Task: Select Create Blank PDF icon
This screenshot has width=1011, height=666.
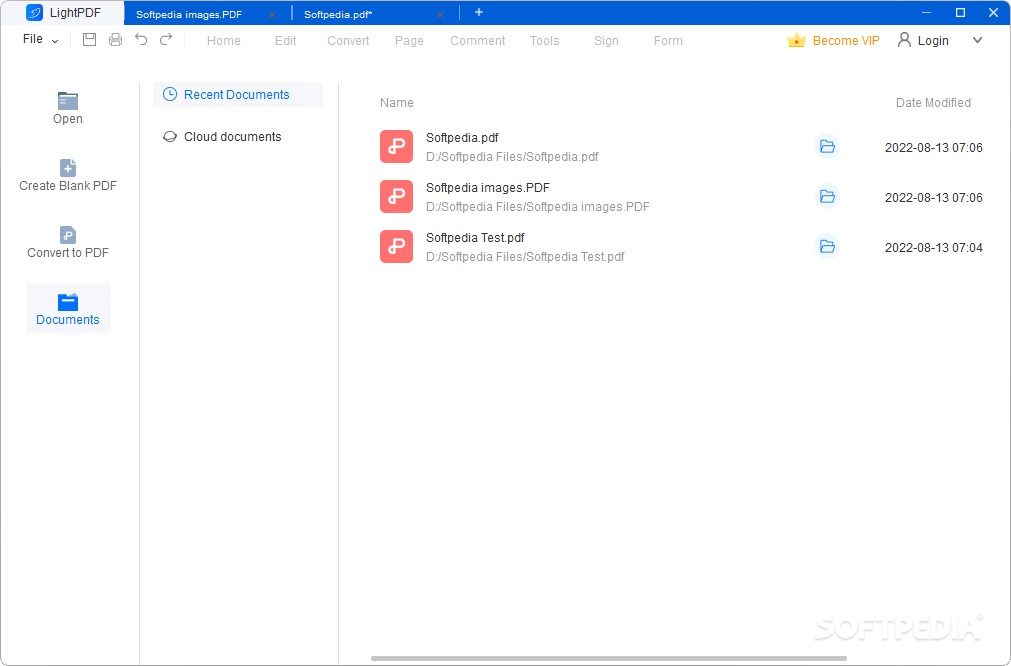Action: pos(68,168)
